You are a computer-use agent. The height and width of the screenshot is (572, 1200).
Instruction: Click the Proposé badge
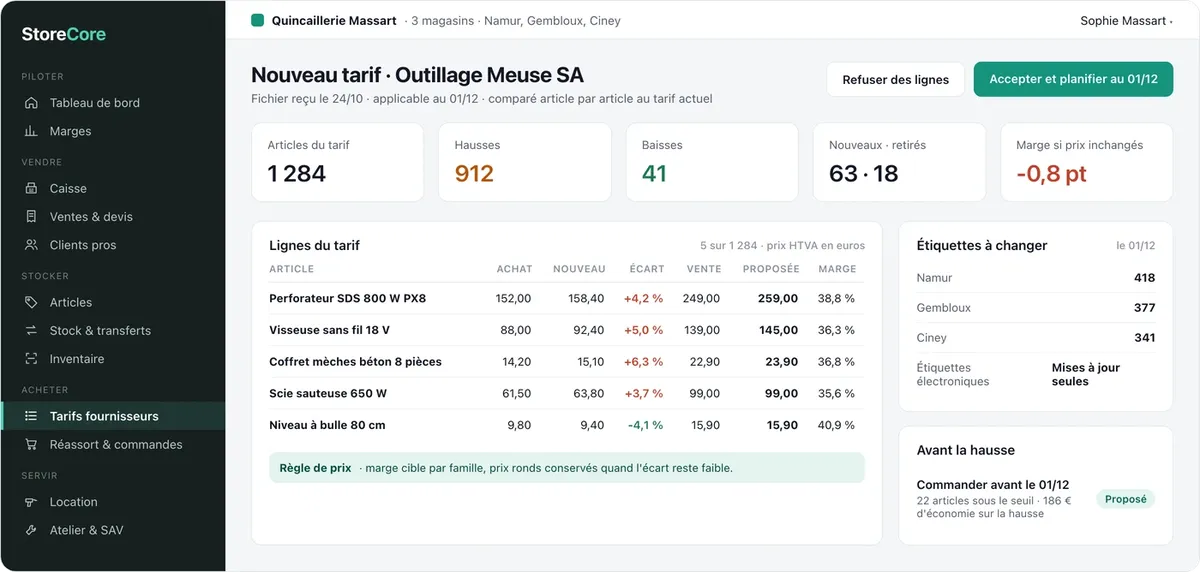coord(1126,499)
